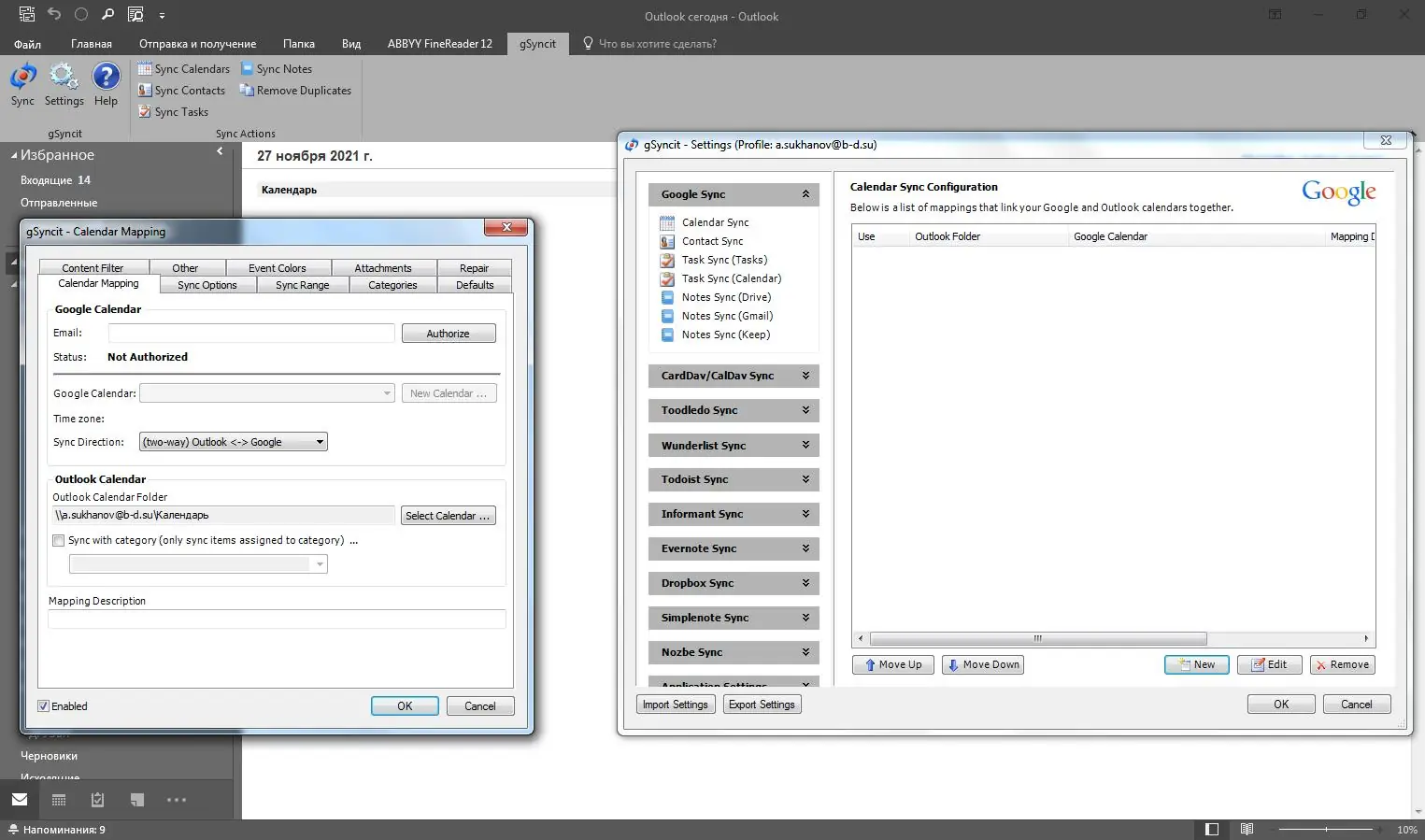Run Sync Notes from ribbon
This screenshot has height=840, width=1425.
[x=277, y=69]
